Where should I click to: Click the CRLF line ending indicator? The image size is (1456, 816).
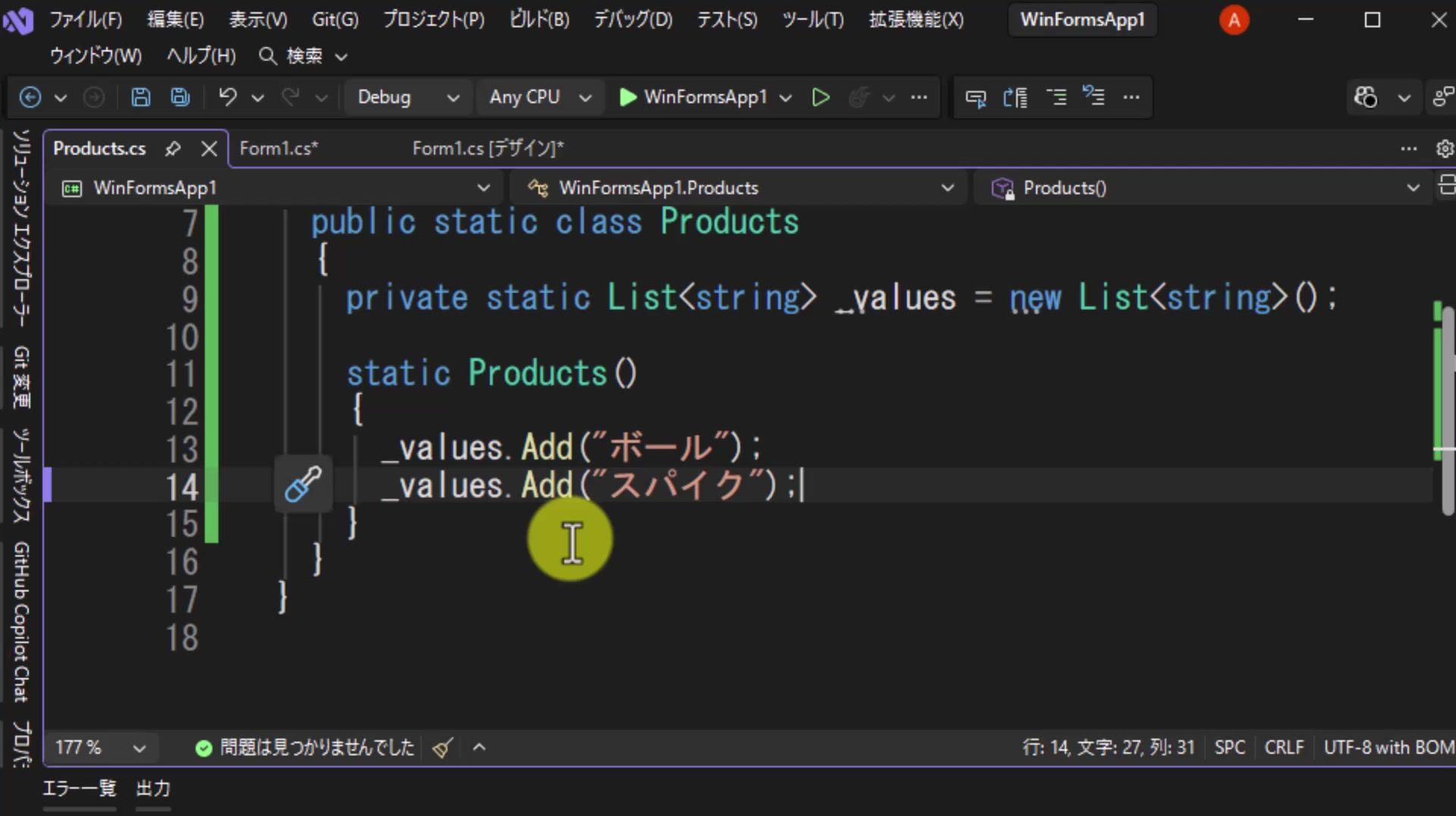(1284, 748)
